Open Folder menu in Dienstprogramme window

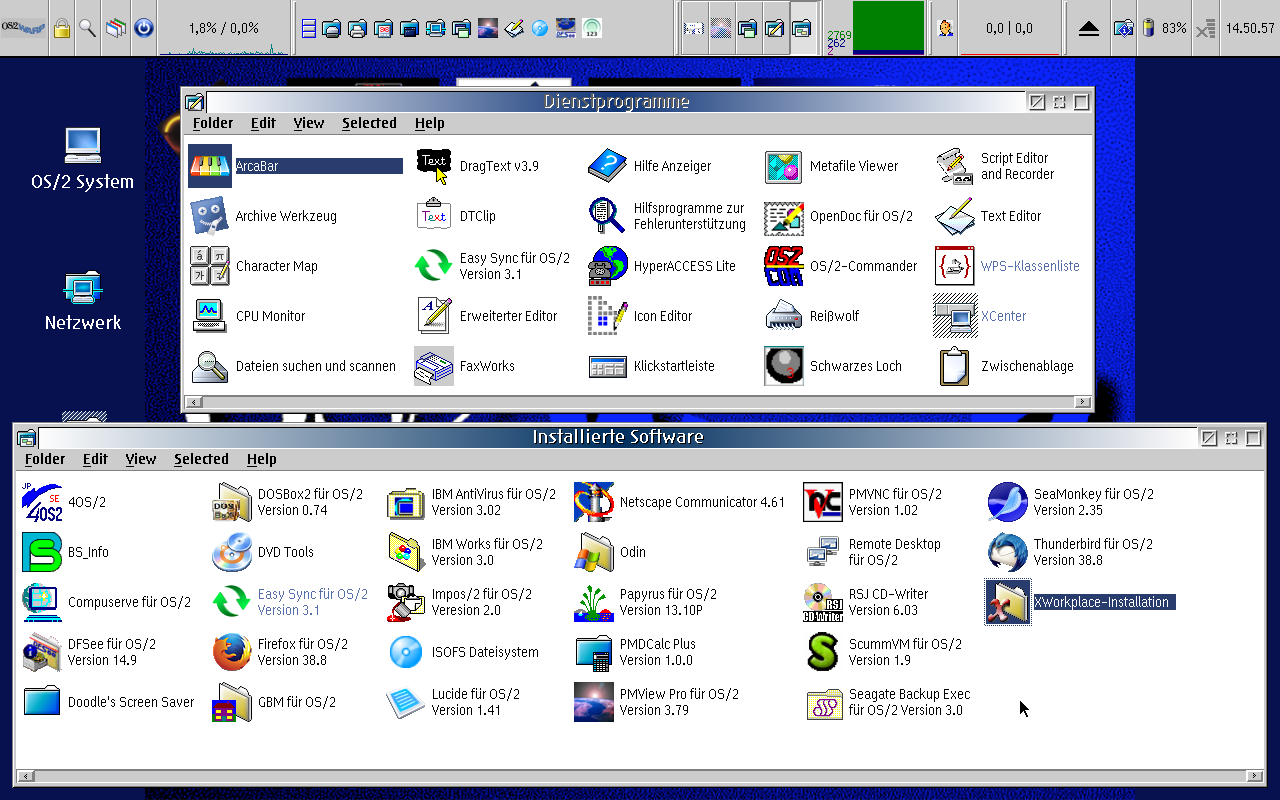pyautogui.click(x=213, y=123)
